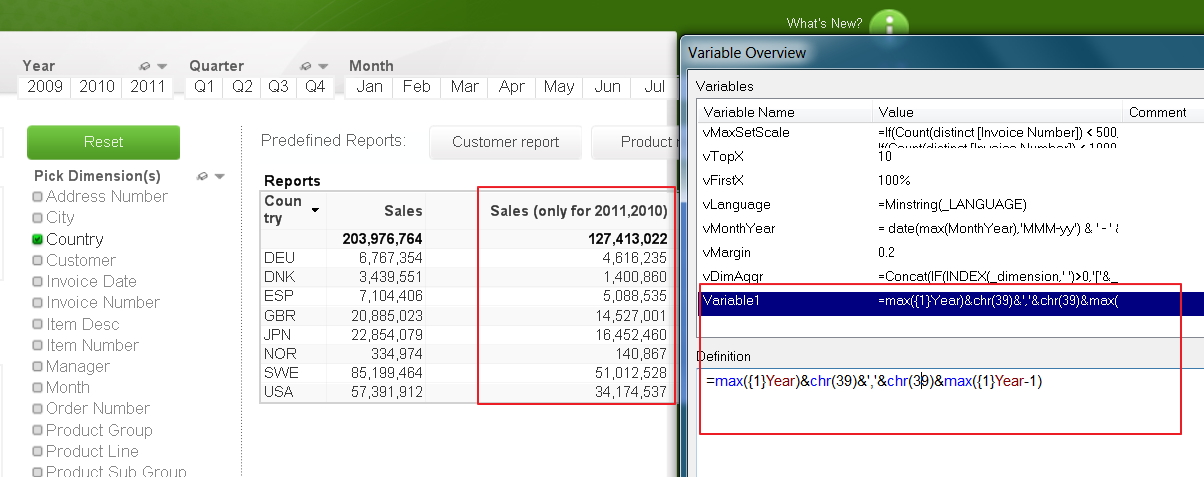Select Q3 in the Quarter filter
The image size is (1204, 477).
pos(278,87)
